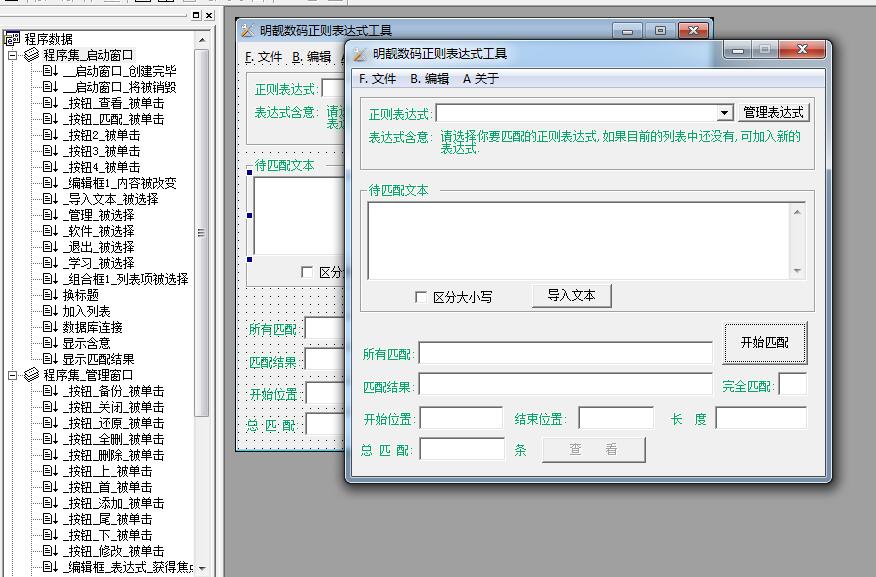Click the front window's title bar app icon
The image size is (876, 577).
[360, 54]
